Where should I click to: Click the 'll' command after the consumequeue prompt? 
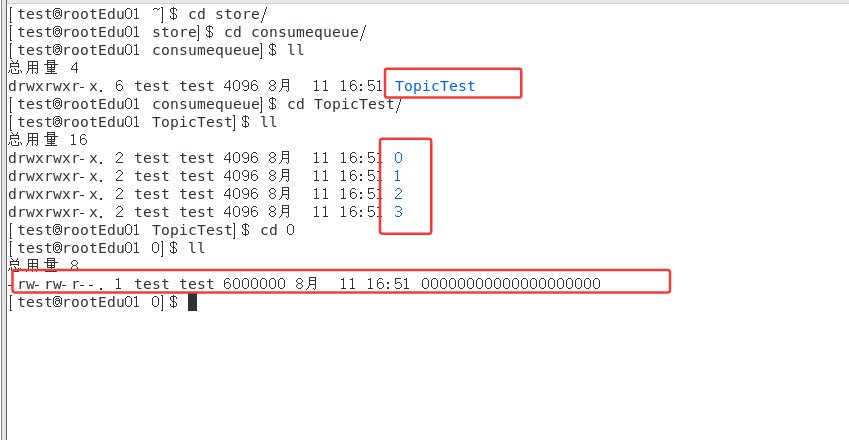click(293, 50)
